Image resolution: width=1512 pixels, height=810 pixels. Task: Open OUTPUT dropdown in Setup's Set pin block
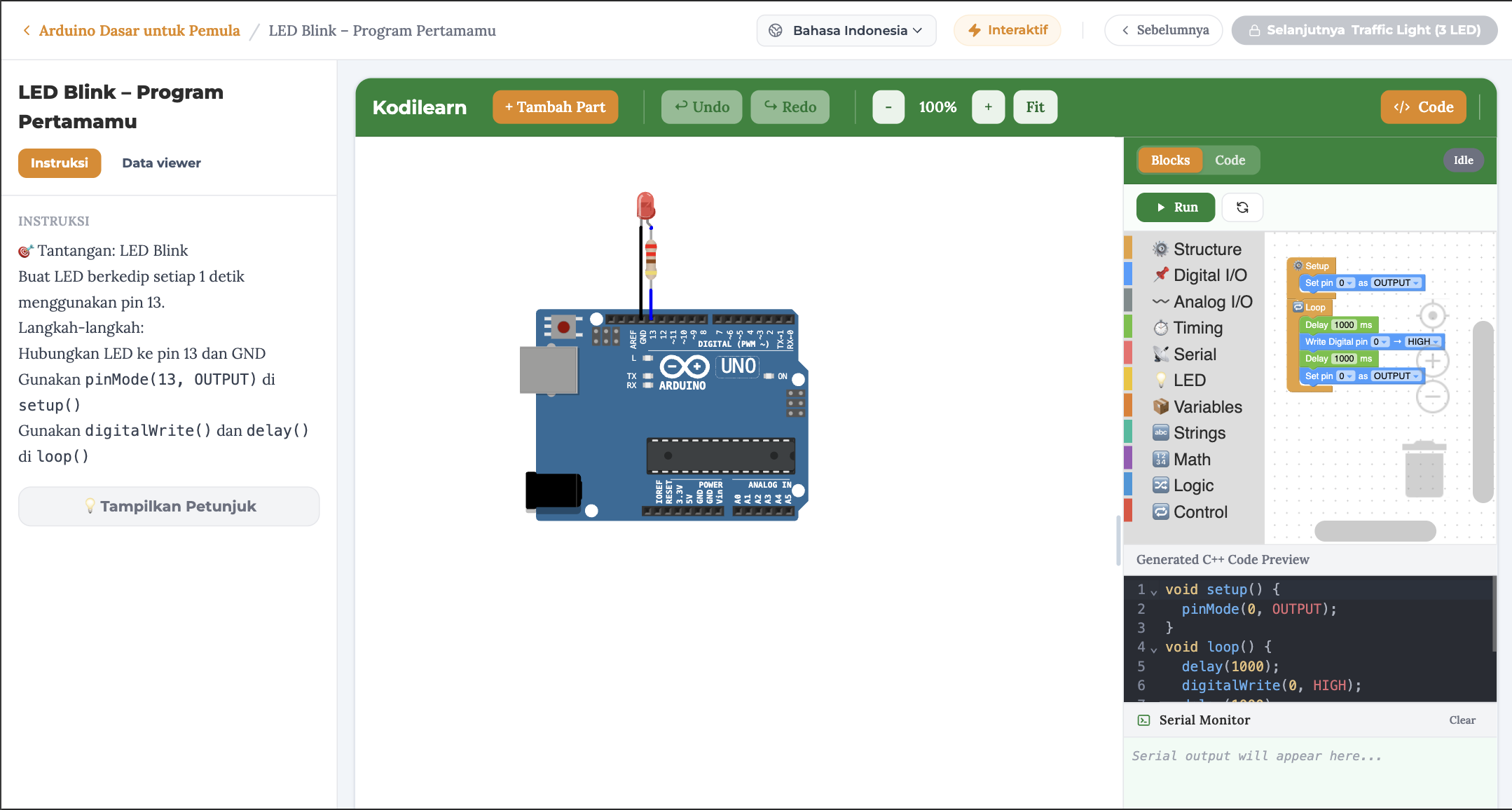click(x=1396, y=283)
